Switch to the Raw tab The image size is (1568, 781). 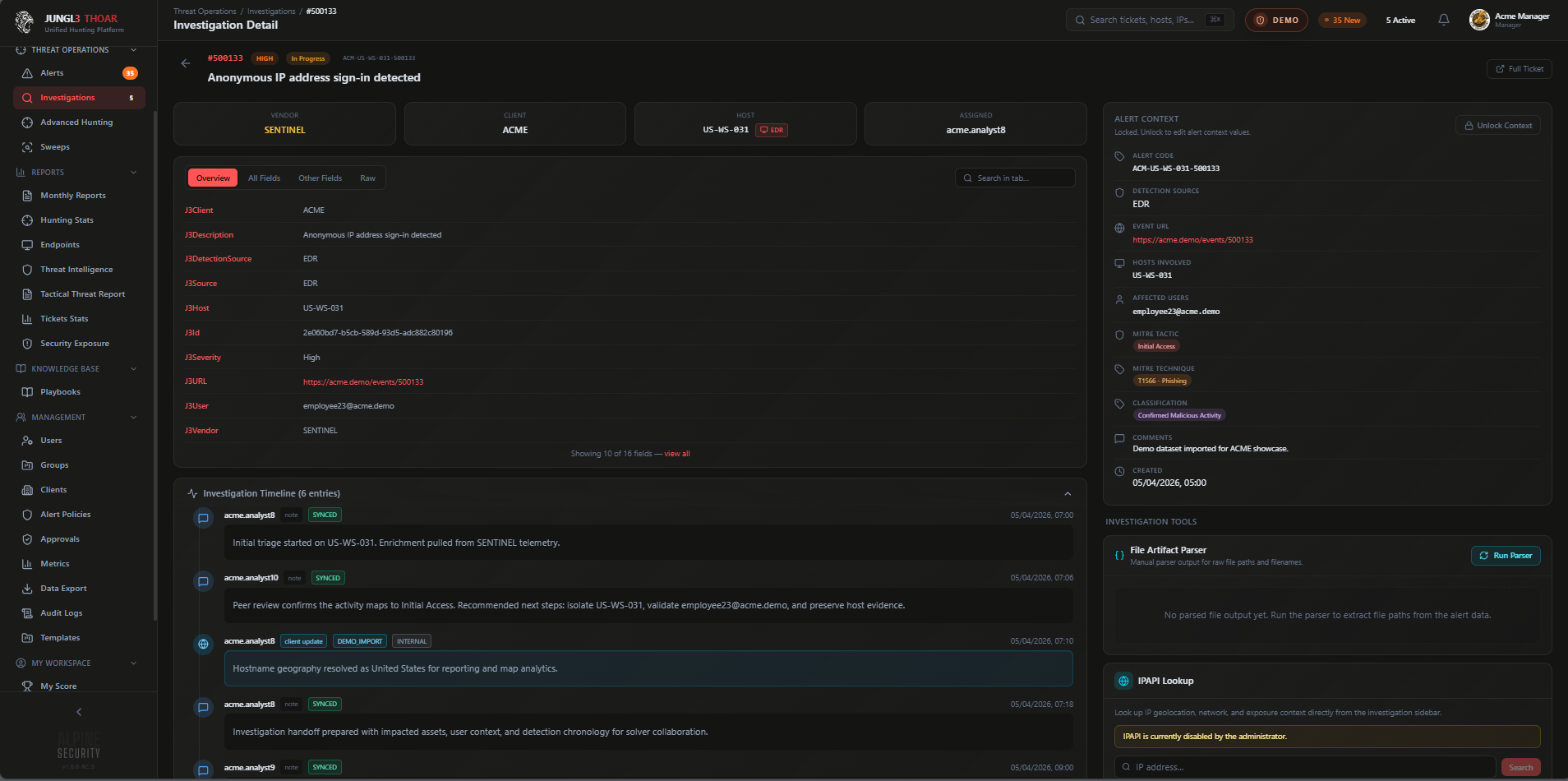[367, 178]
